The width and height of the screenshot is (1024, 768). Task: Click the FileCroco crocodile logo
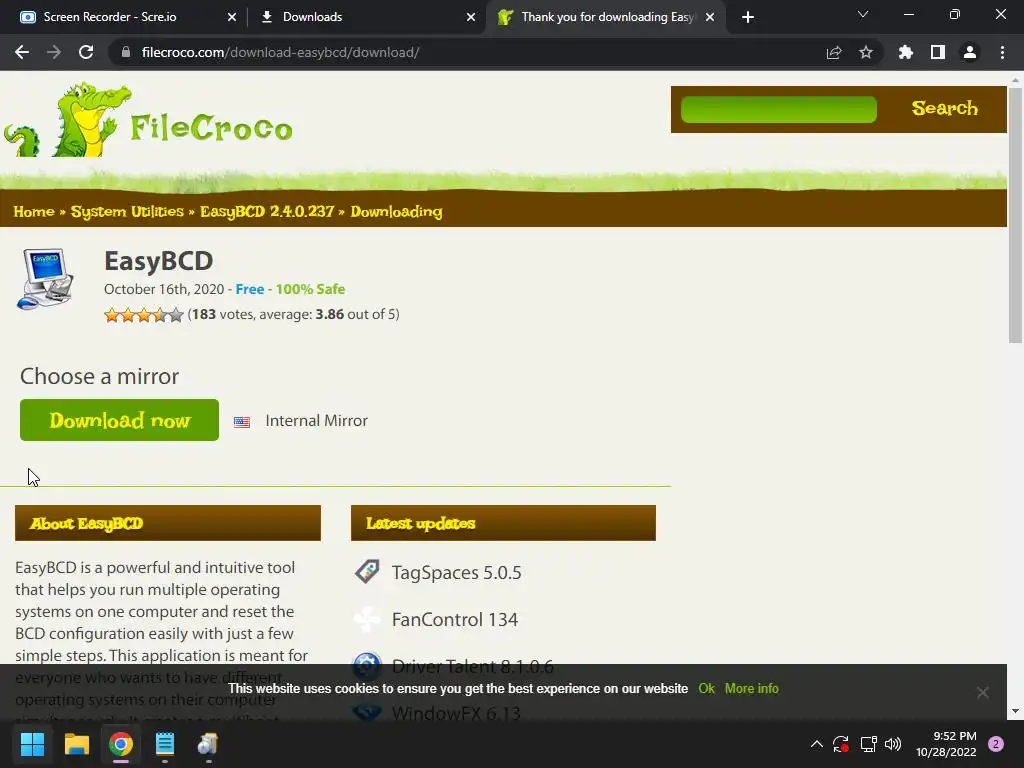(149, 120)
